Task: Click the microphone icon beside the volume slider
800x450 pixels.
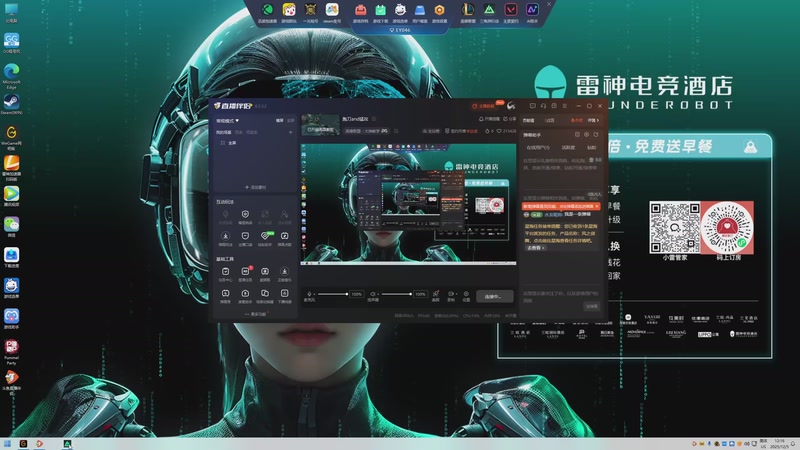Action: pos(309,294)
